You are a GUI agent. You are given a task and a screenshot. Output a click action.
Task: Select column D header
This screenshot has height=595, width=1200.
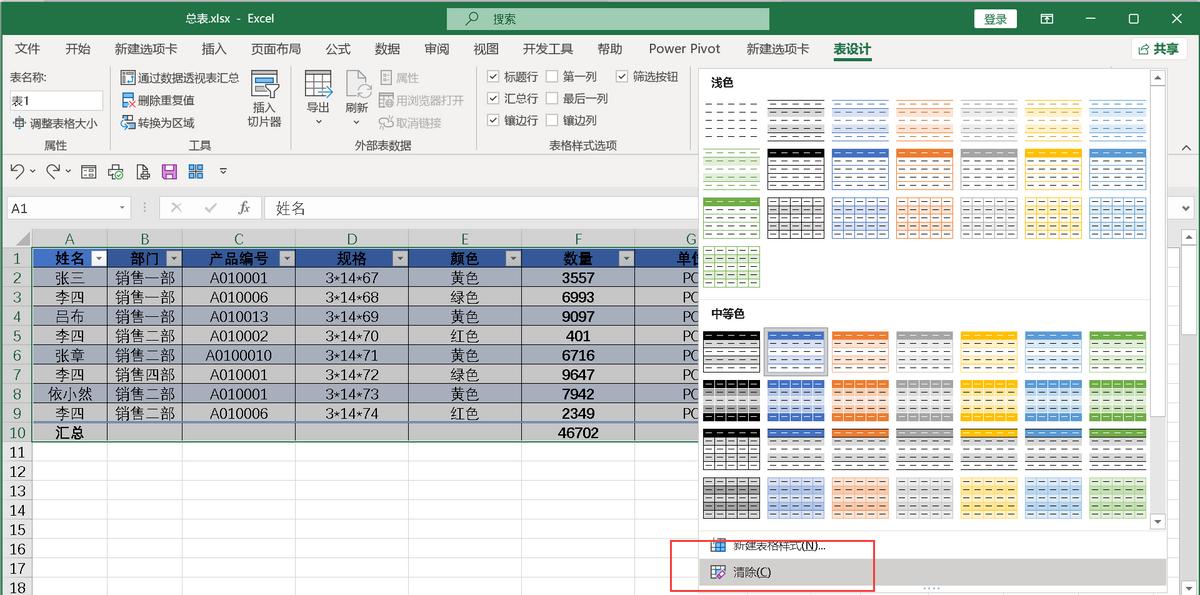(352, 238)
